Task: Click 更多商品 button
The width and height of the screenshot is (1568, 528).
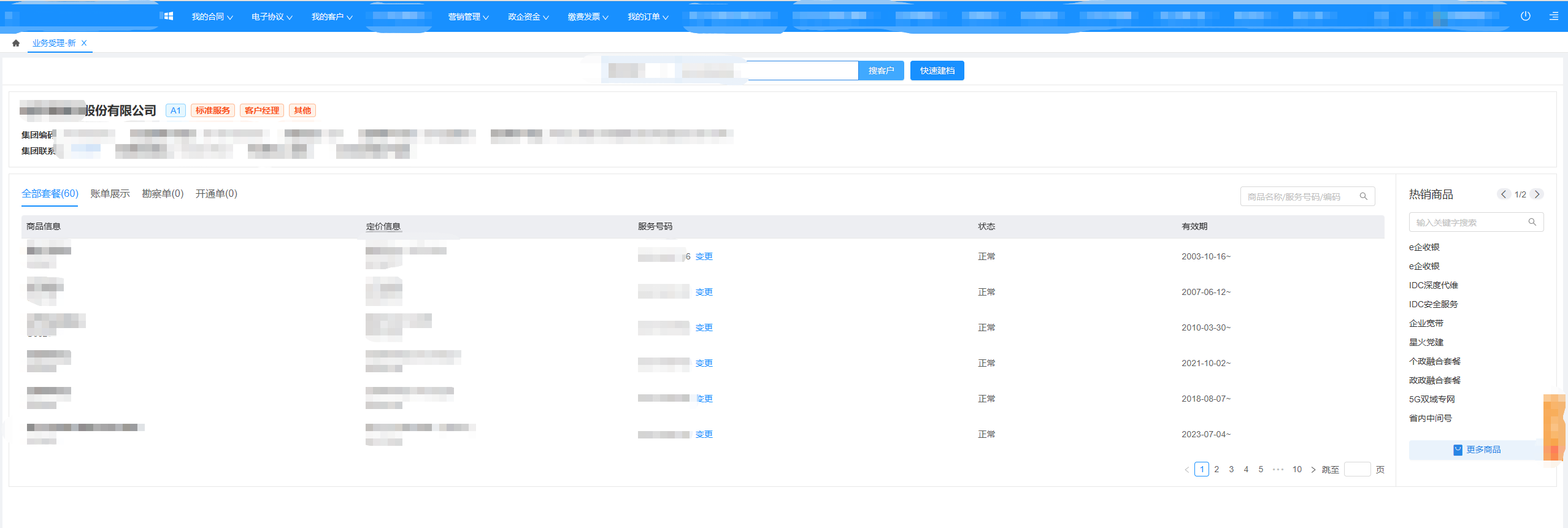Action: [1477, 450]
